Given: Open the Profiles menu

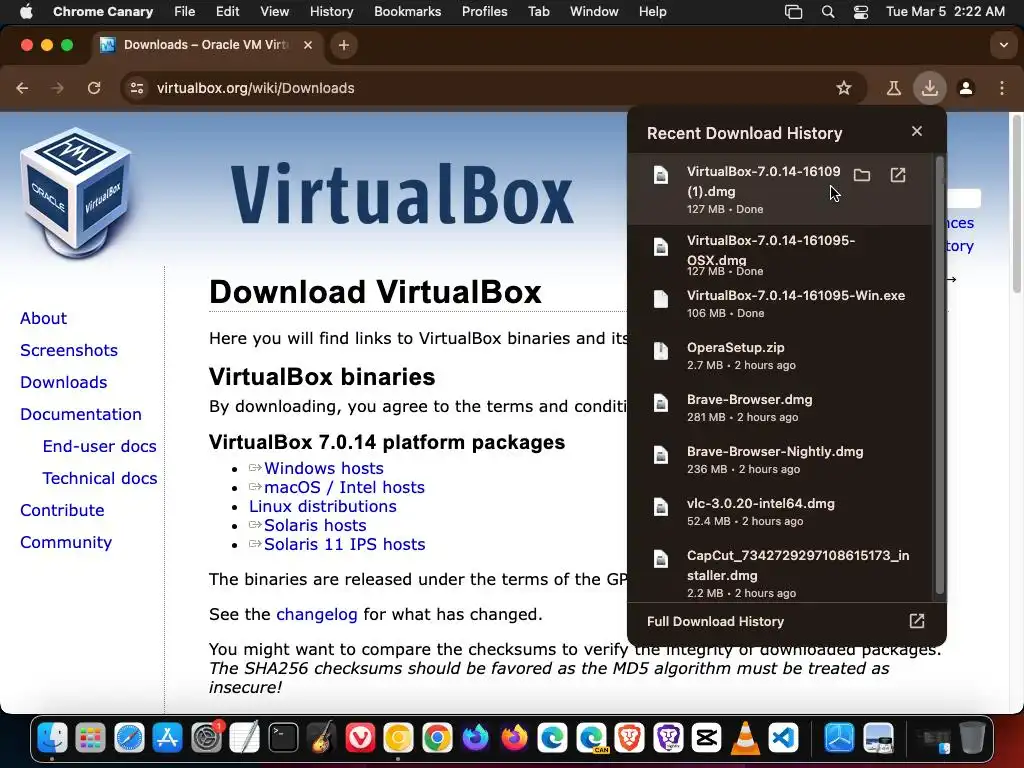Looking at the screenshot, I should (484, 11).
